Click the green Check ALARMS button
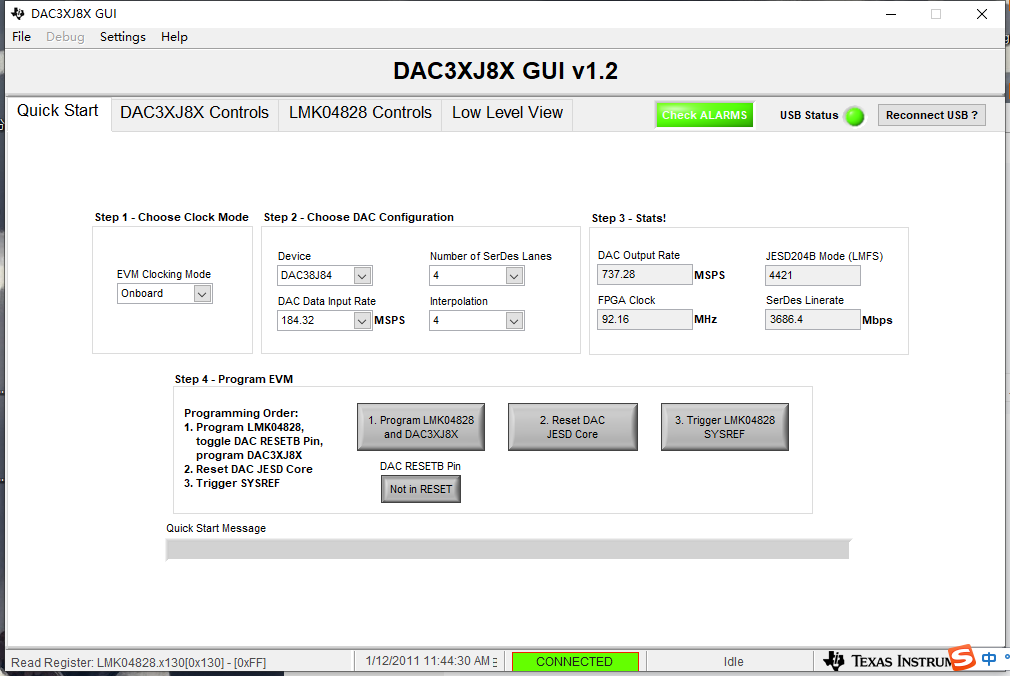The height and width of the screenshot is (676, 1010). [x=705, y=115]
